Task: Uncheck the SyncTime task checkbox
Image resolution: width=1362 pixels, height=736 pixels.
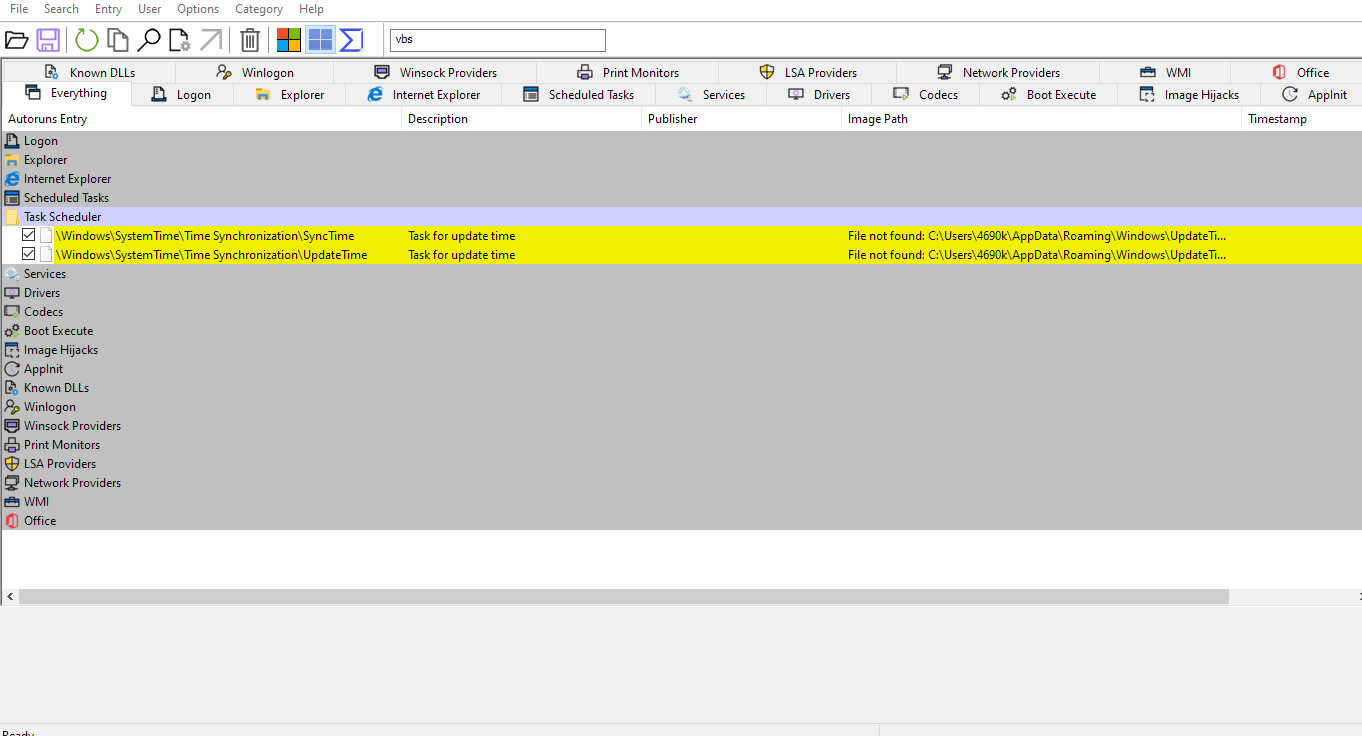Action: pos(29,236)
